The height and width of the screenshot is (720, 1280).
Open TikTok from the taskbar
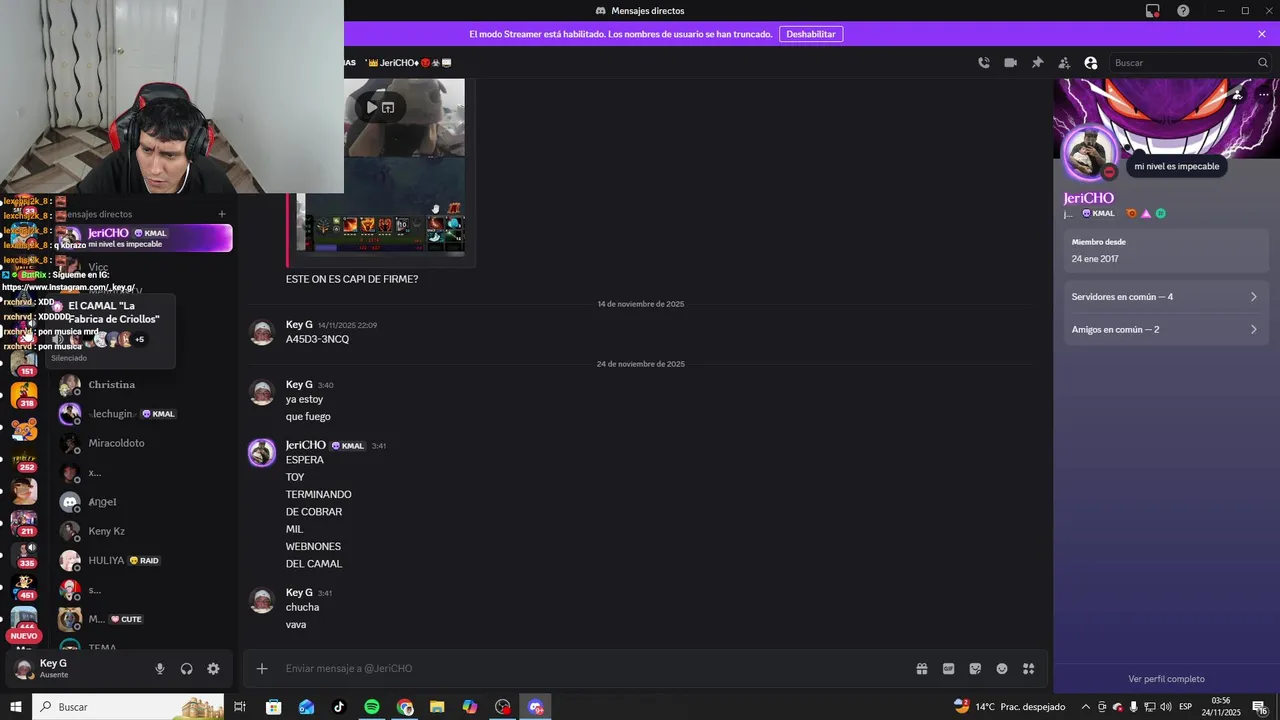(339, 707)
